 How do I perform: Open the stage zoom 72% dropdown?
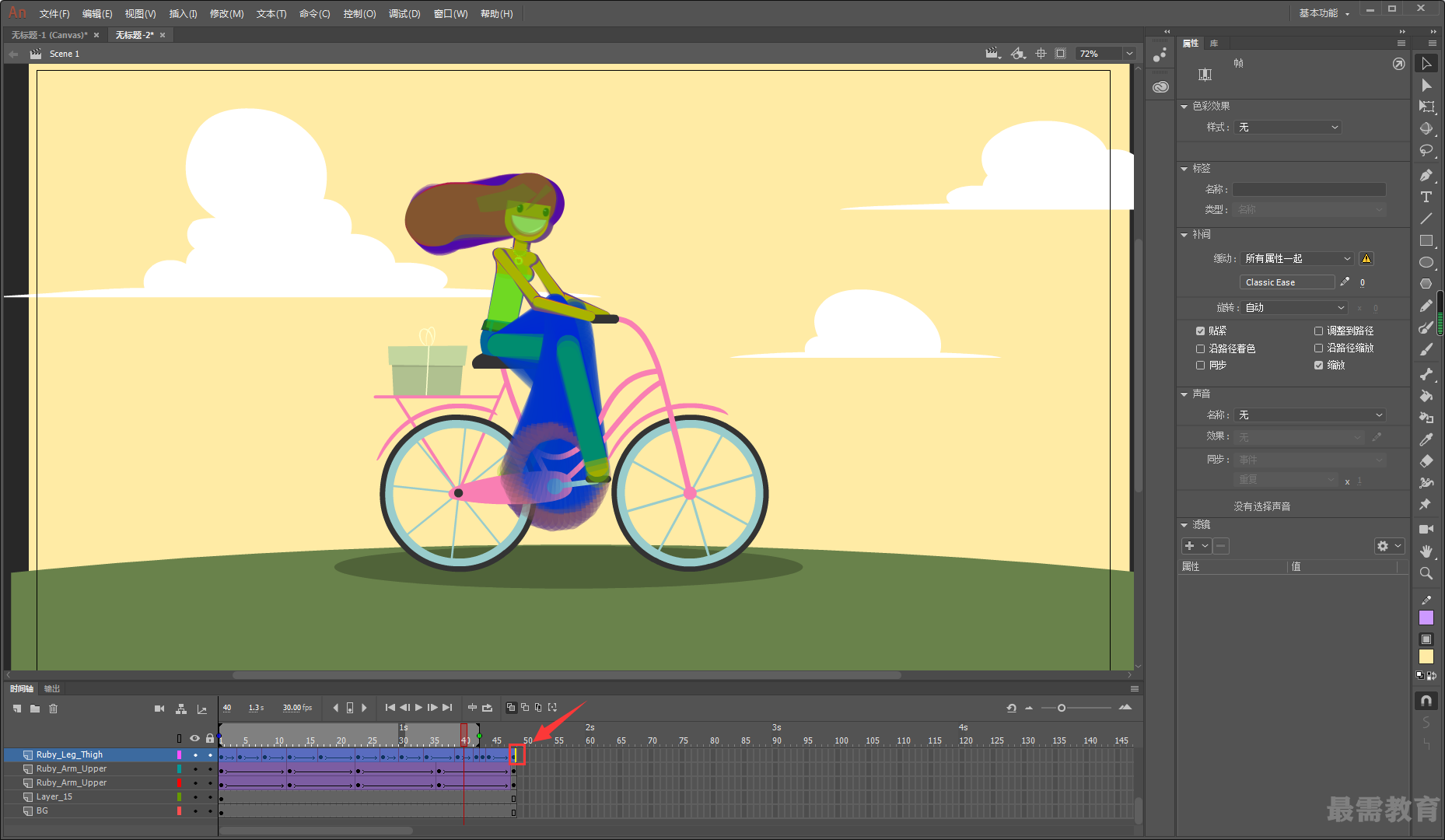click(1129, 54)
